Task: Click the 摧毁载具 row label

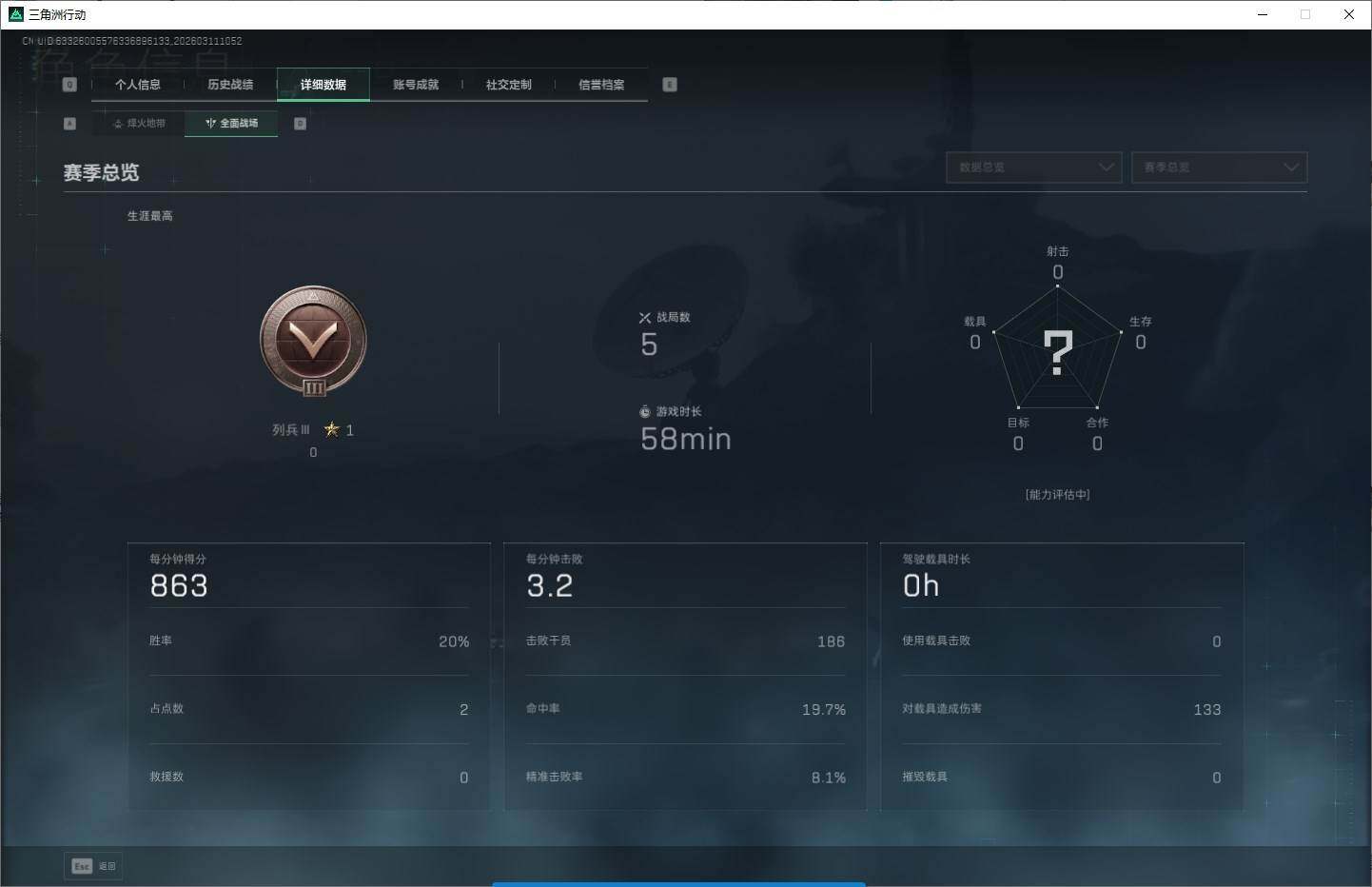Action: click(925, 778)
